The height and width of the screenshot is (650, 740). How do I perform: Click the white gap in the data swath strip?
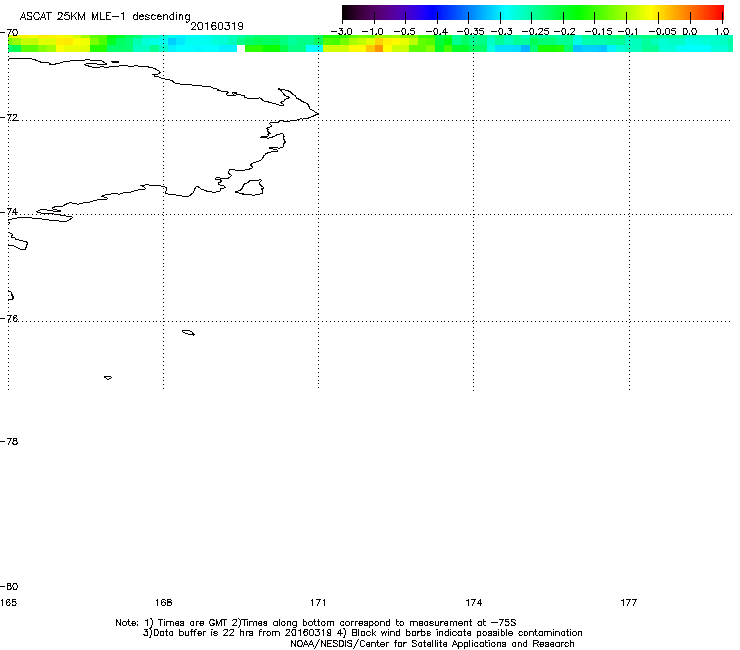pyautogui.click(x=241, y=49)
